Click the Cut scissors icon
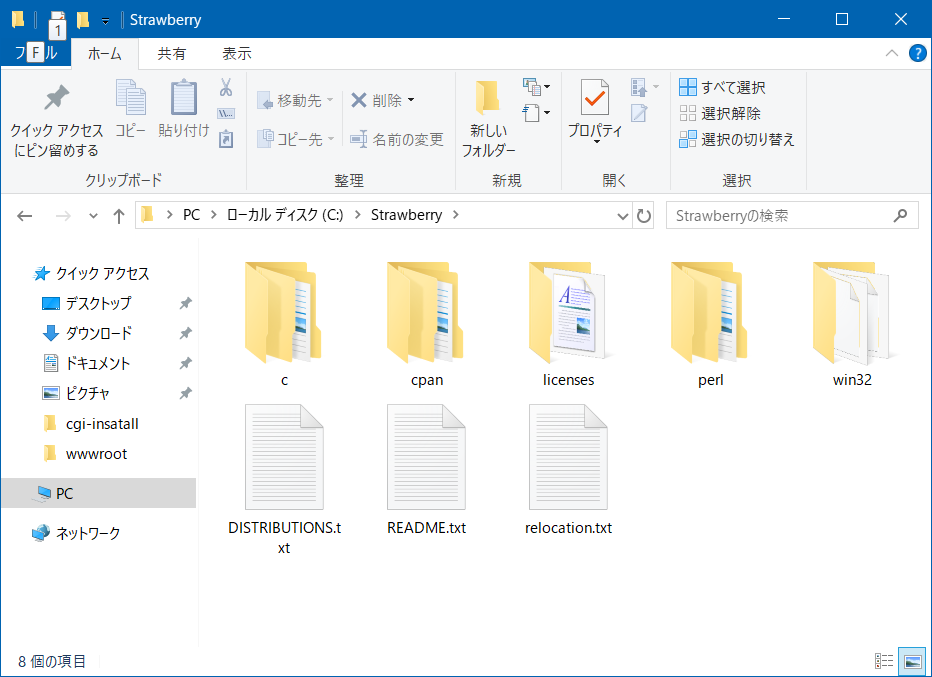This screenshot has height=677, width=932. tap(226, 87)
